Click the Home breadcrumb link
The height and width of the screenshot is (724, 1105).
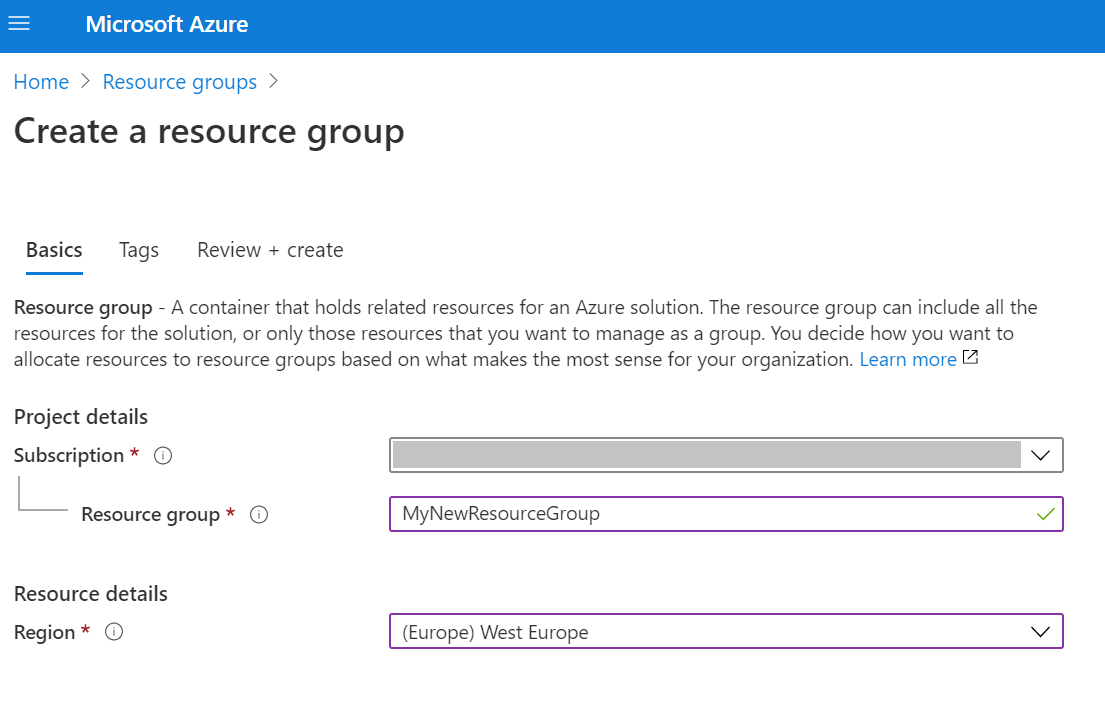[41, 82]
